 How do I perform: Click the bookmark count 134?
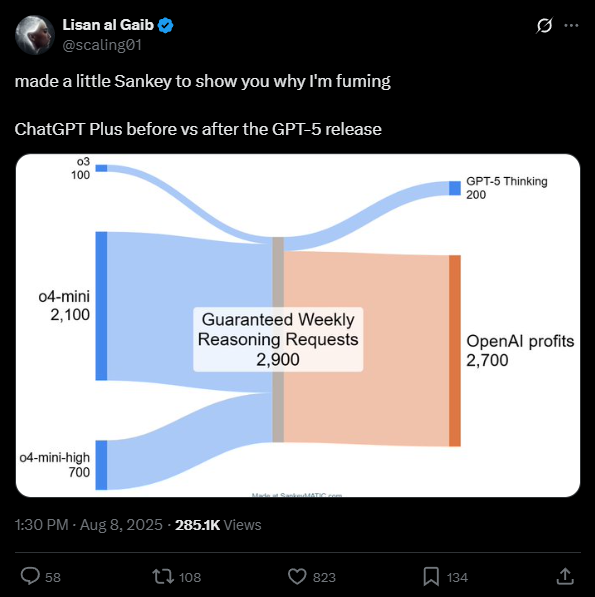click(457, 578)
